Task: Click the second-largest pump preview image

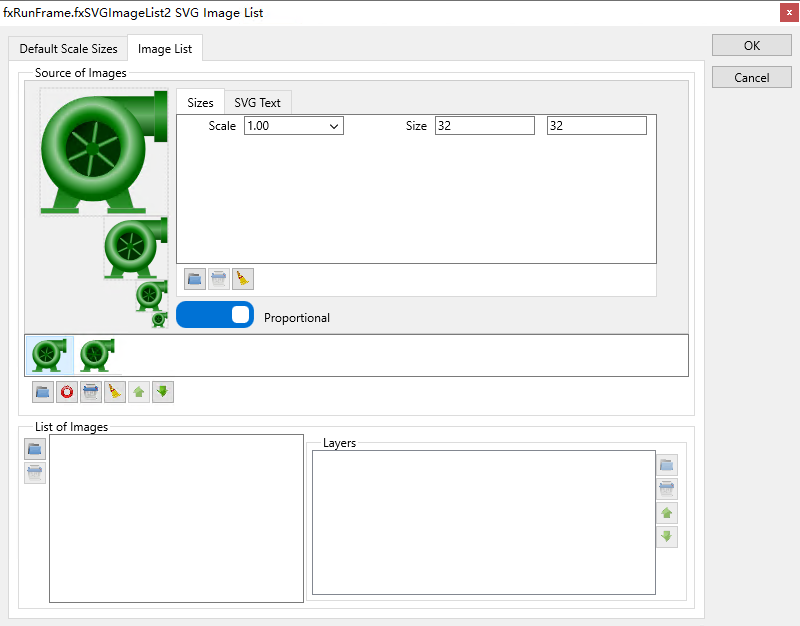Action: [136, 248]
